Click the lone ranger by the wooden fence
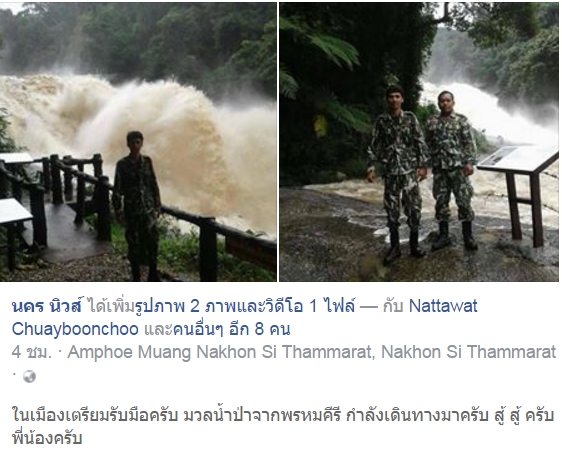The width and height of the screenshot is (562, 459). 137,206
